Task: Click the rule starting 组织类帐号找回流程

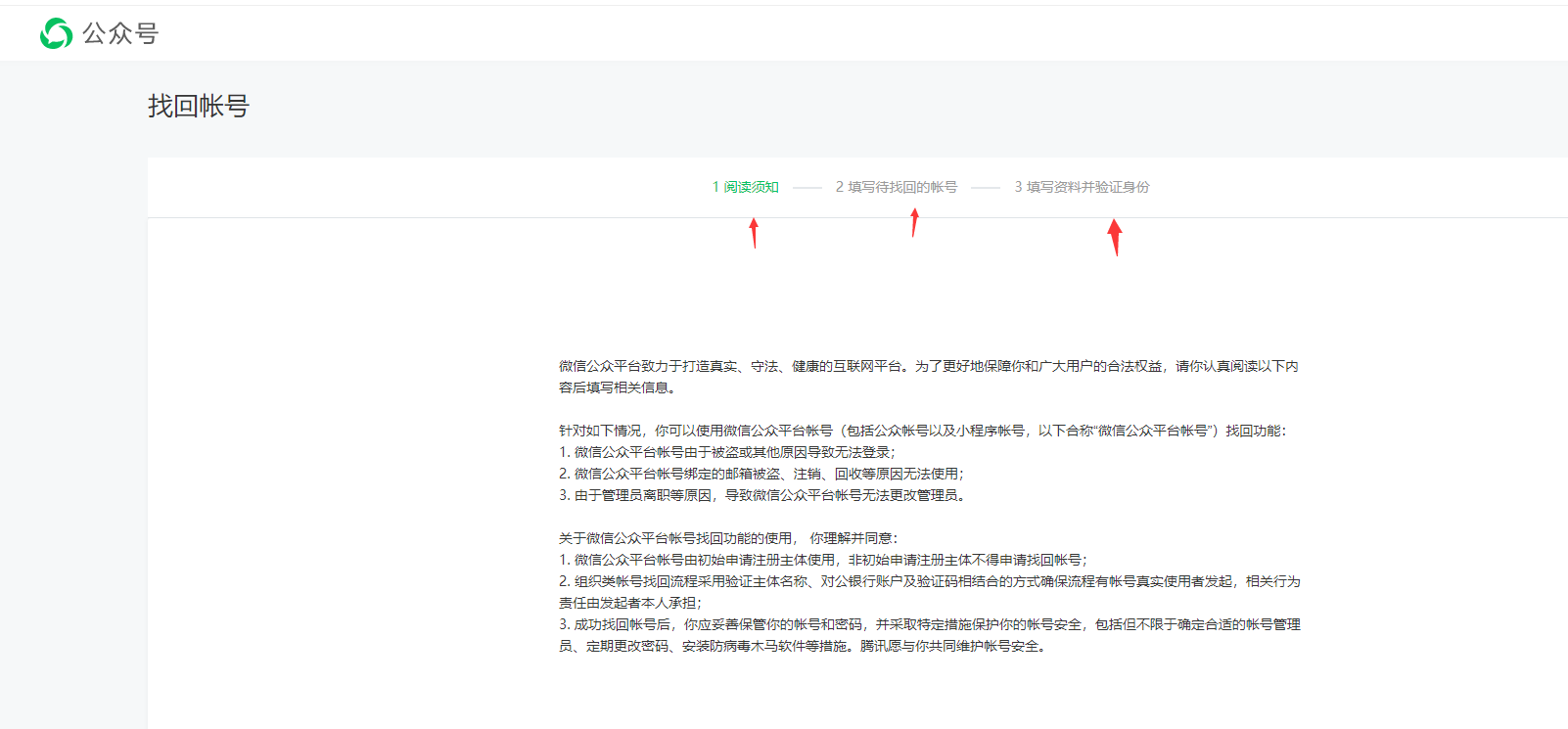Action: click(x=930, y=592)
